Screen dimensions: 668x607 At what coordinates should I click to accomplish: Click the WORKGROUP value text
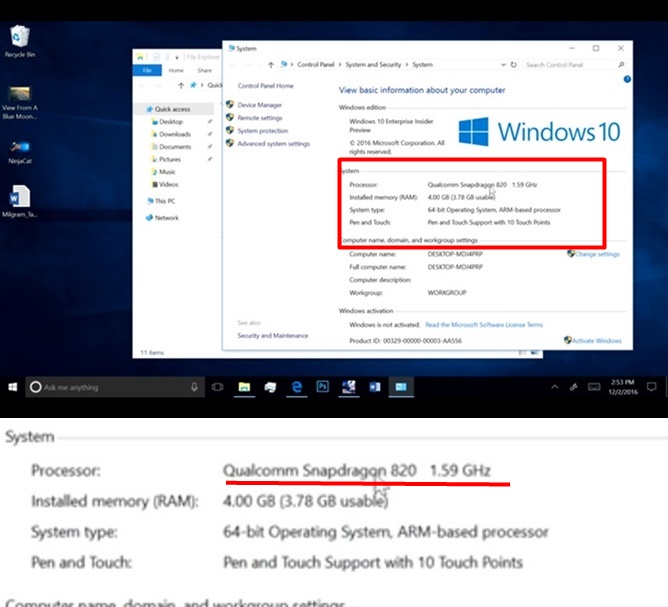[447, 293]
